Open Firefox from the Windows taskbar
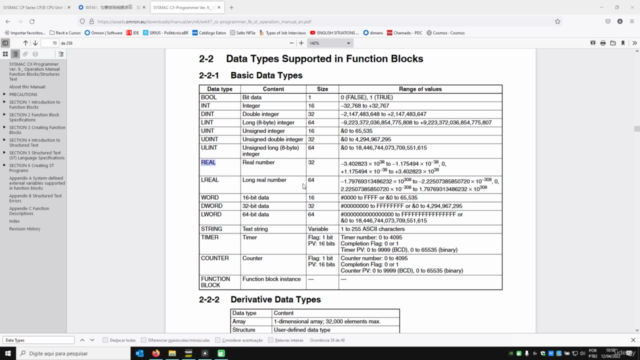Image resolution: width=640 pixels, height=360 pixels. [156, 353]
